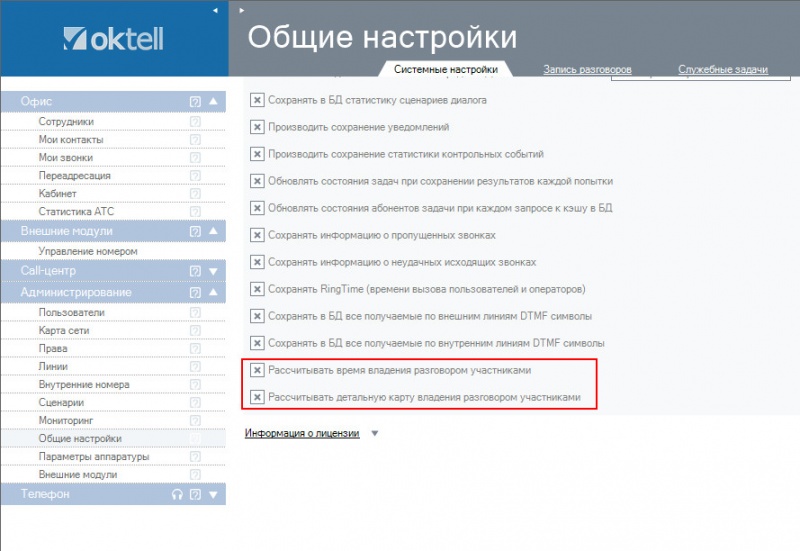This screenshot has width=800, height=551.
Task: Switch to Системные настройки tab
Action: point(445,69)
